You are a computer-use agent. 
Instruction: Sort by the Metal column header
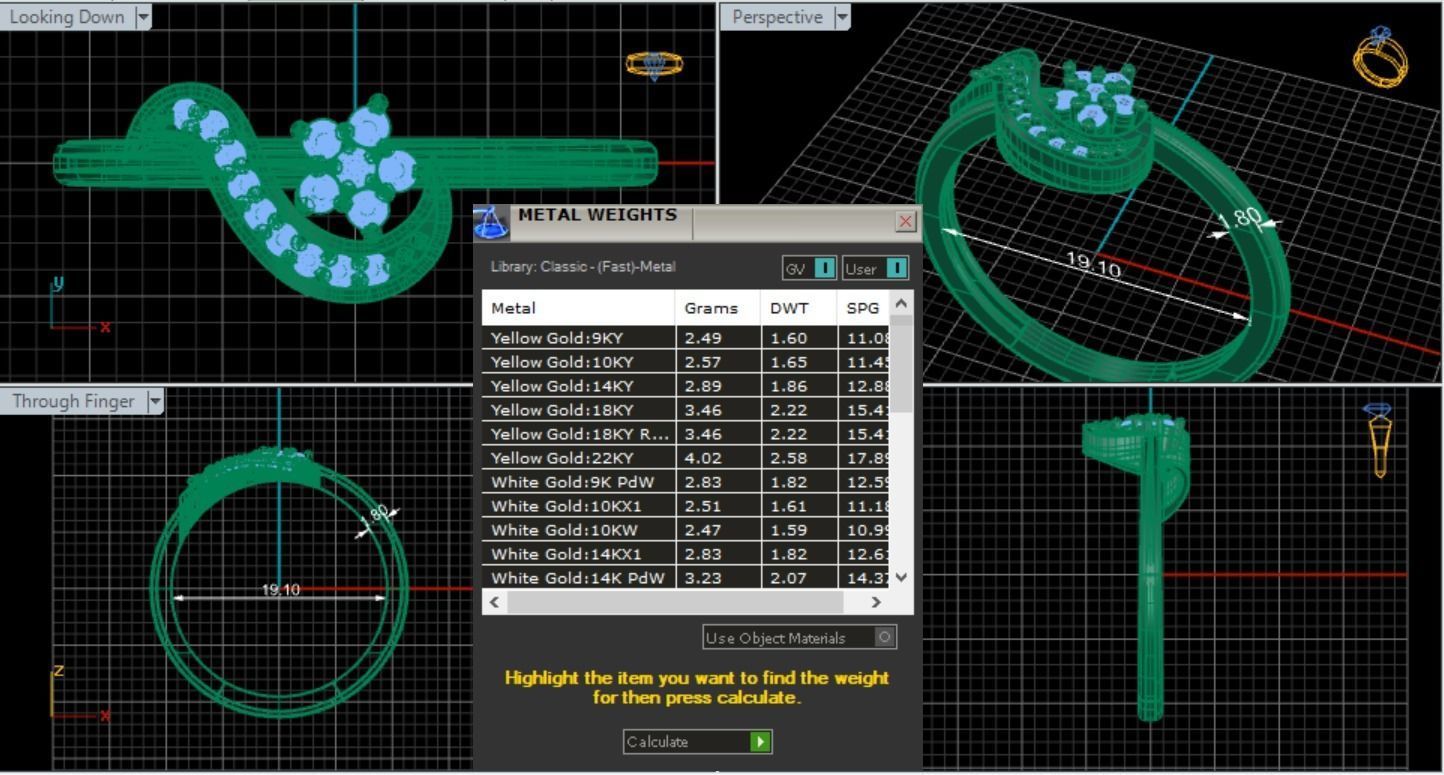tap(579, 308)
